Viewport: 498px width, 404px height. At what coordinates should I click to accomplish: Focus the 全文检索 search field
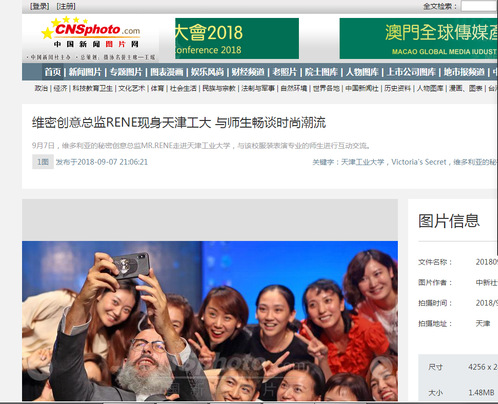coord(479,6)
